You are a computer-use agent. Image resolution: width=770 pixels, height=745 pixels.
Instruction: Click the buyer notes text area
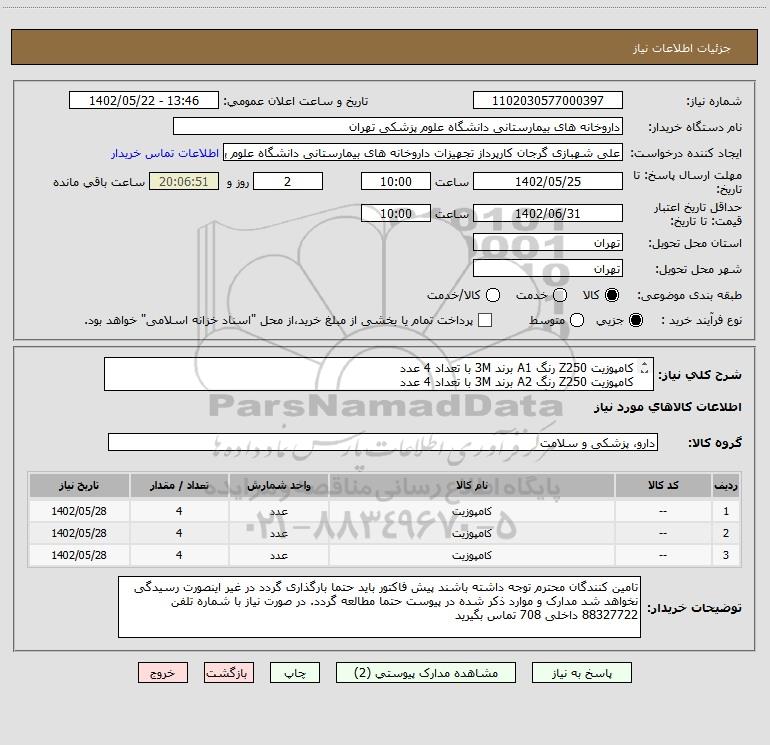(379, 607)
